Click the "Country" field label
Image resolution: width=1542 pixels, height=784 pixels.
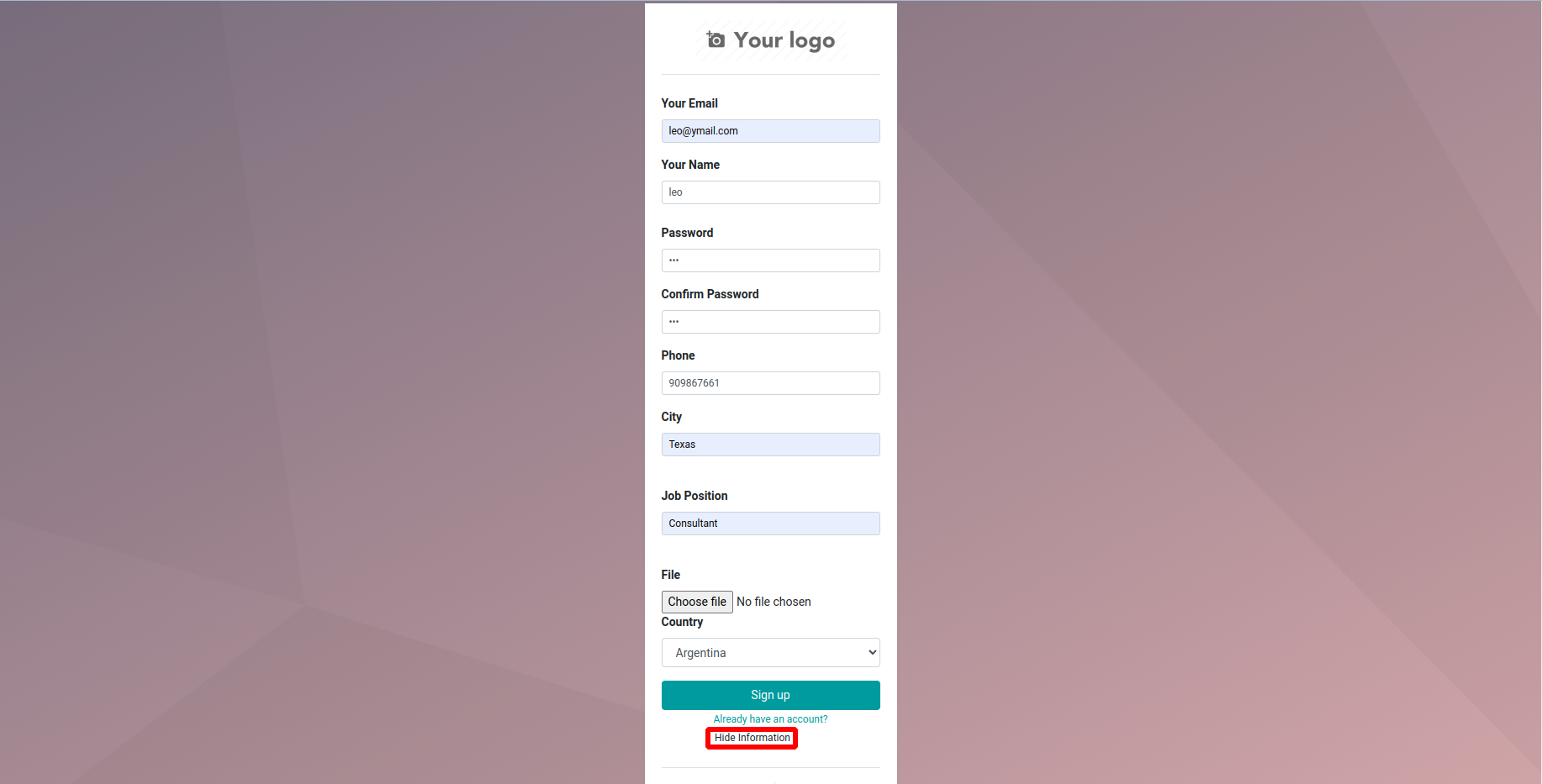click(x=682, y=622)
